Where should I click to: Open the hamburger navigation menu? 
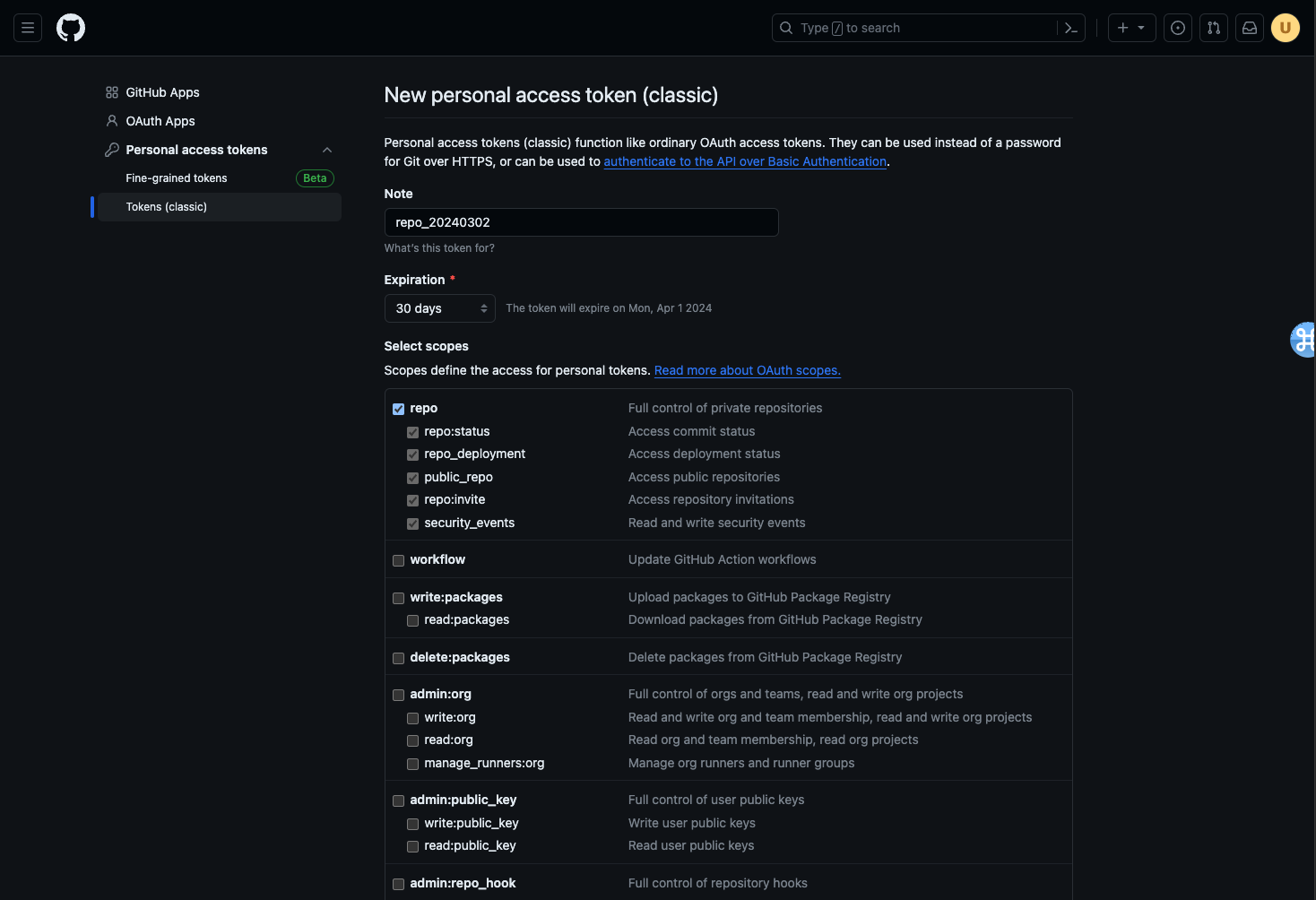[28, 28]
